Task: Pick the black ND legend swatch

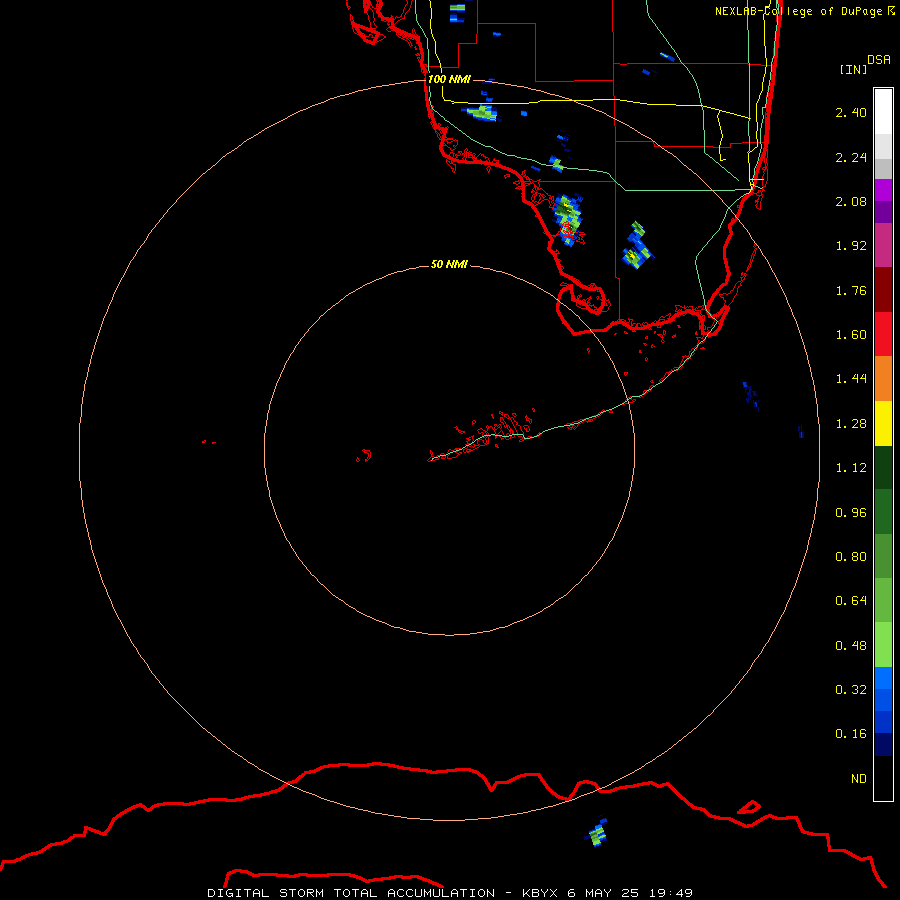Action: (x=883, y=778)
